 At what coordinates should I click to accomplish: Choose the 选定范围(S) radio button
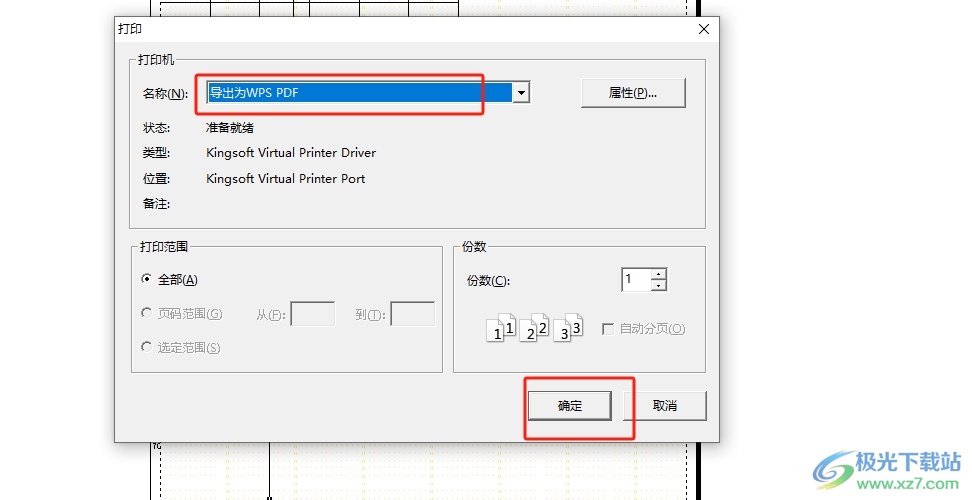tap(146, 347)
